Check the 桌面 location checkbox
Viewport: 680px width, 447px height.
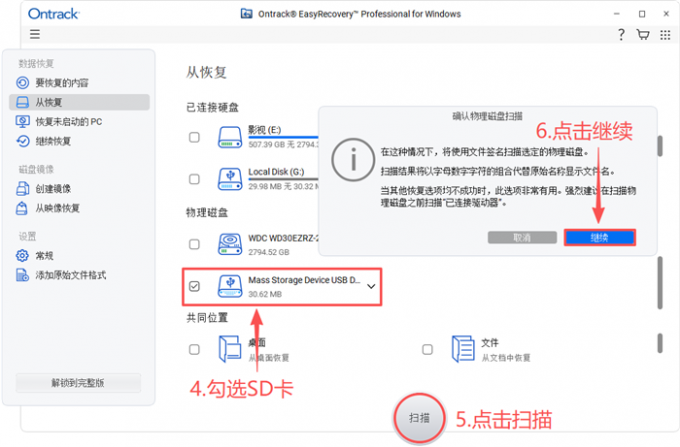click(194, 349)
